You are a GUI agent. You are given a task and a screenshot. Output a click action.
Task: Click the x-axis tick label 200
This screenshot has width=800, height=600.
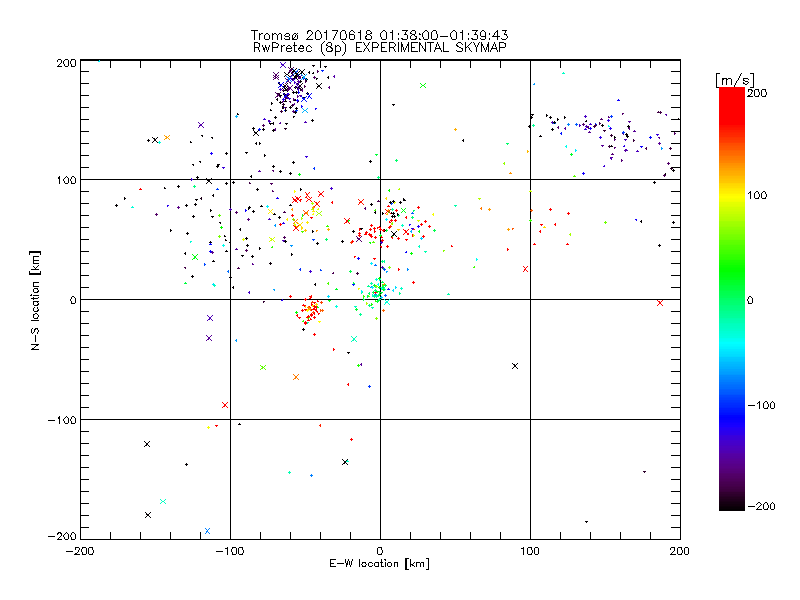coord(680,551)
